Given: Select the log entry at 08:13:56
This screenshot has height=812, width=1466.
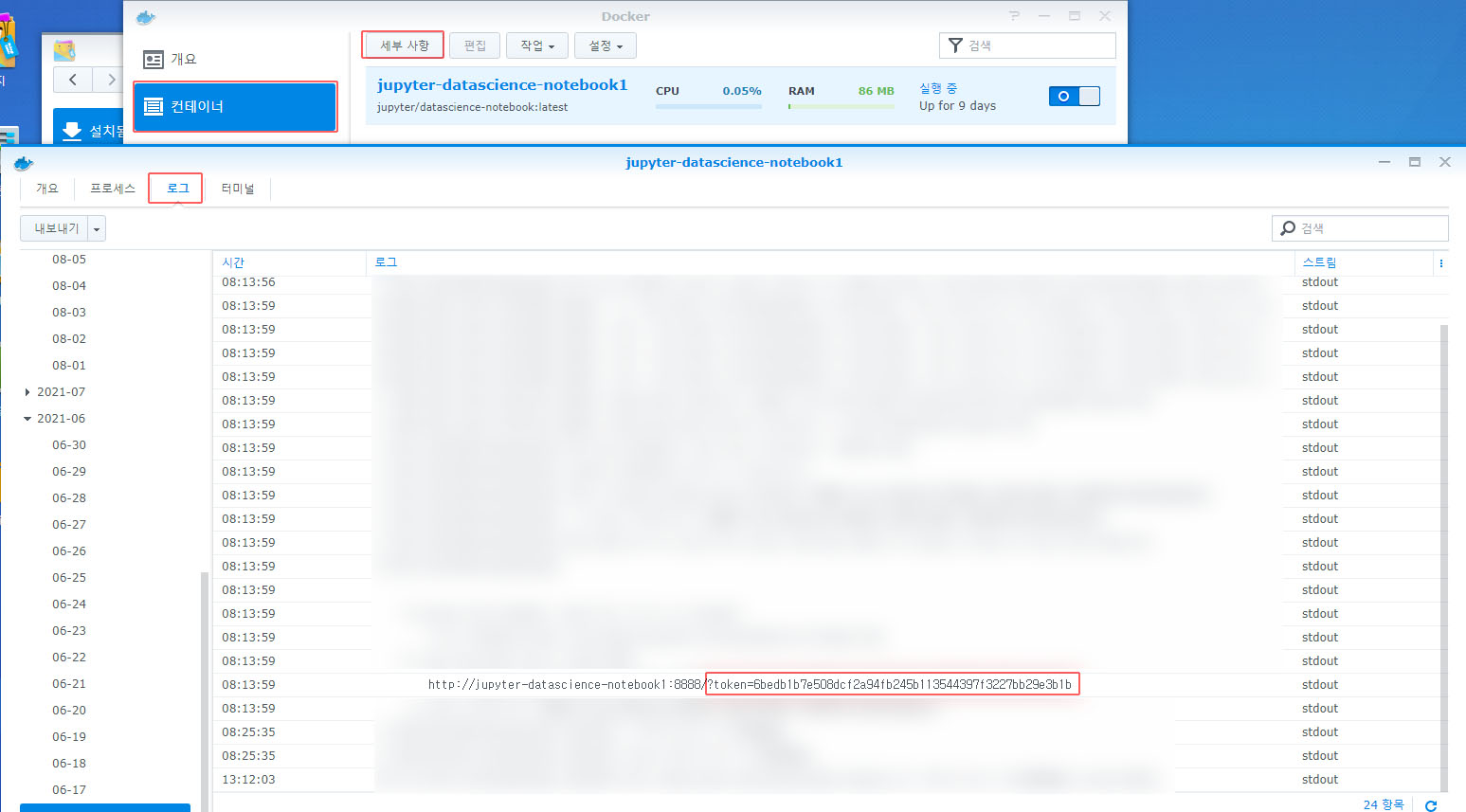Looking at the screenshot, I should coord(826,282).
